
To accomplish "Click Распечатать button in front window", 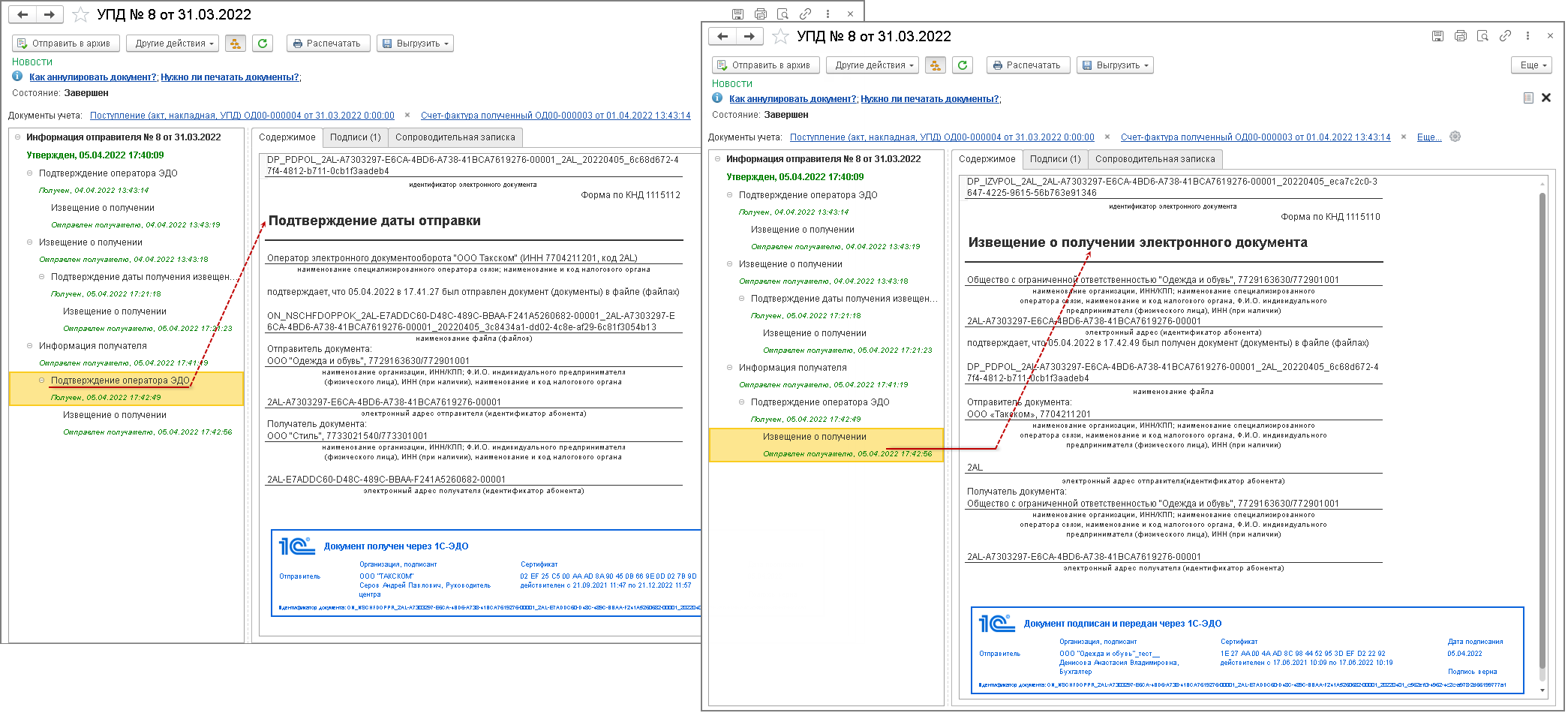I will coord(1028,65).
